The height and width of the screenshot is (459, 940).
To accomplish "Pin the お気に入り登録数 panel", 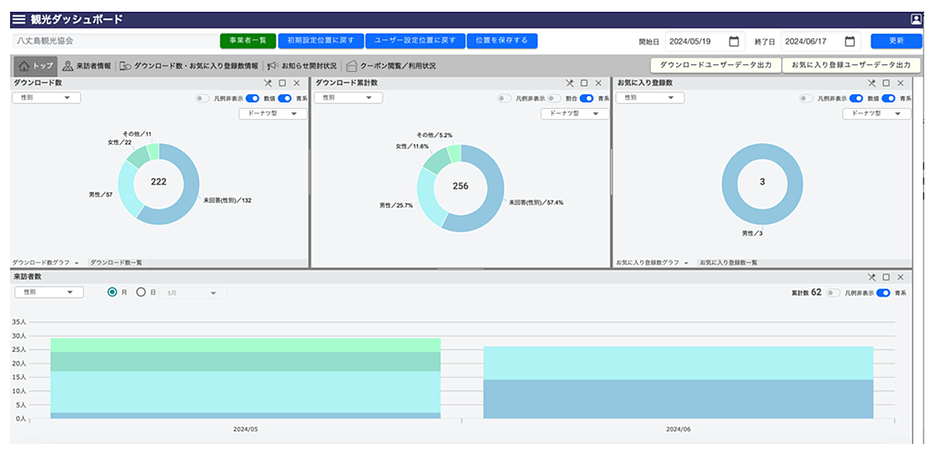I will pyautogui.click(x=872, y=83).
